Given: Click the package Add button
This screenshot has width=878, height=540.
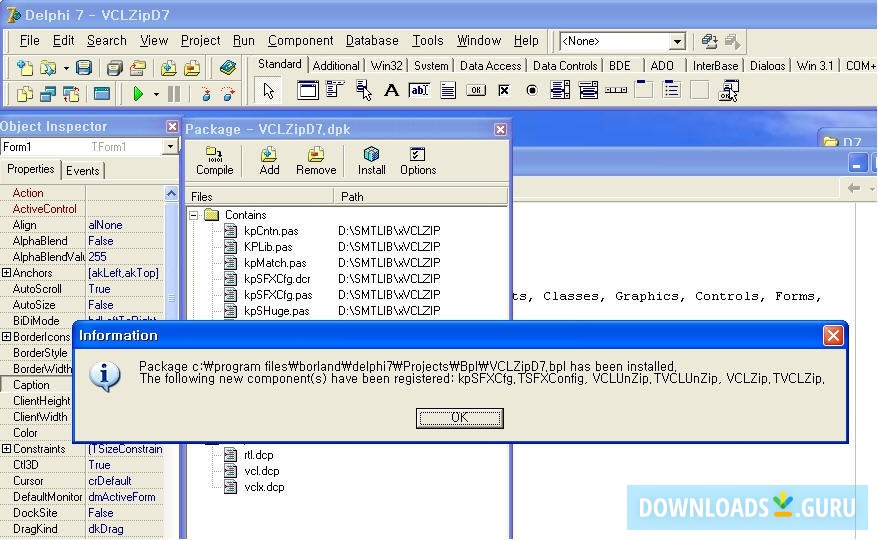Looking at the screenshot, I should [x=269, y=161].
